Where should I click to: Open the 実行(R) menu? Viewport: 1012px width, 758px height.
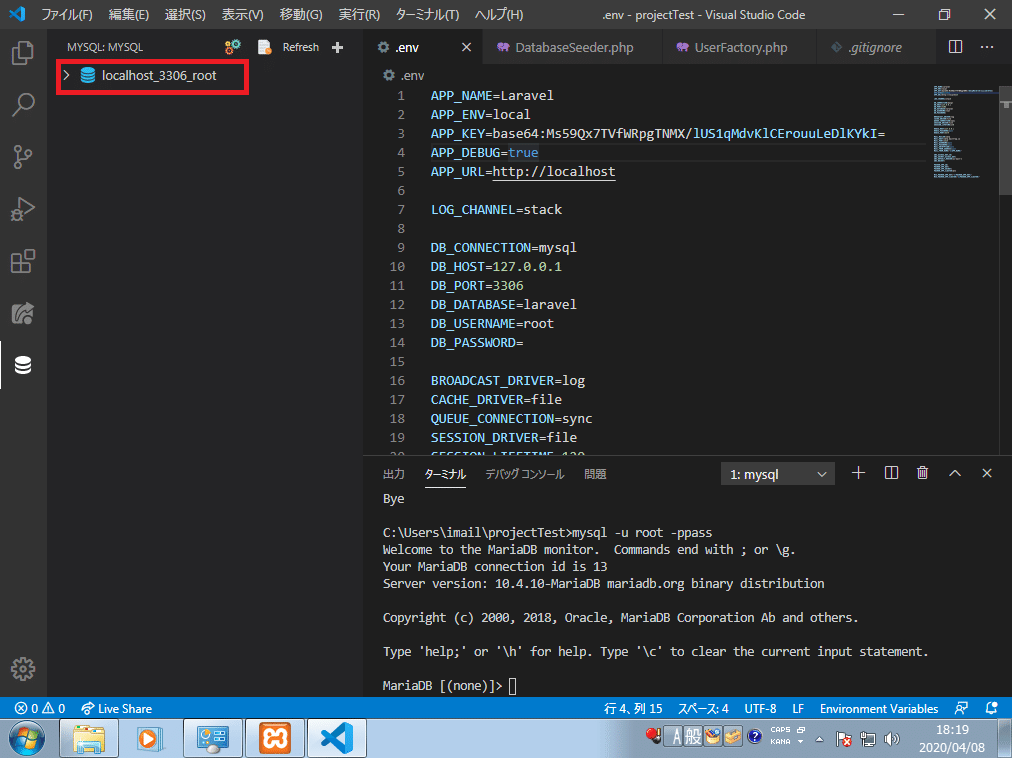pos(359,14)
